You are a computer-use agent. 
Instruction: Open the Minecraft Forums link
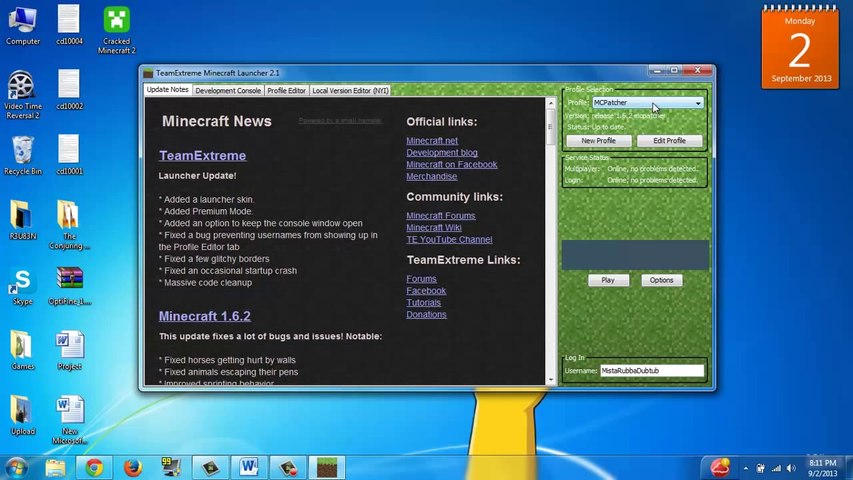(x=441, y=216)
